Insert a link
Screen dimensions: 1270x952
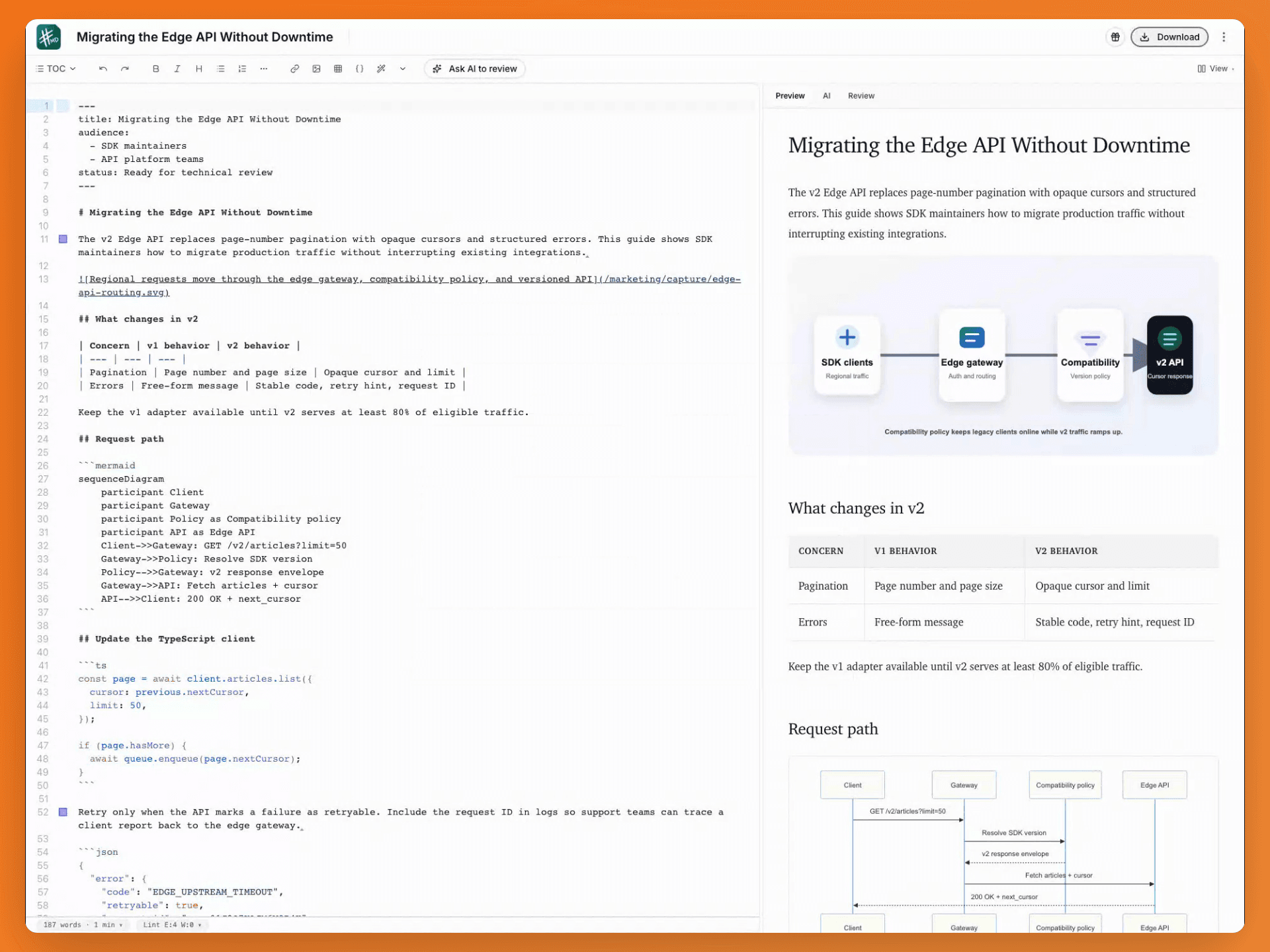tap(295, 69)
